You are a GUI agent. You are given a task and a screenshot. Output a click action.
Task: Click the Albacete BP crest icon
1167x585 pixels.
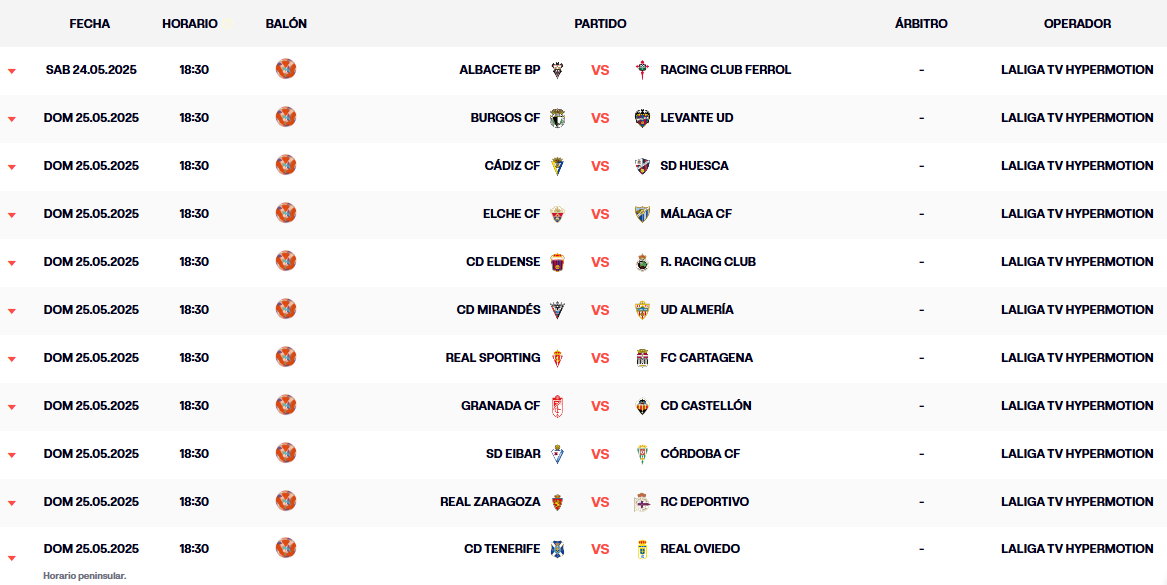click(x=557, y=70)
